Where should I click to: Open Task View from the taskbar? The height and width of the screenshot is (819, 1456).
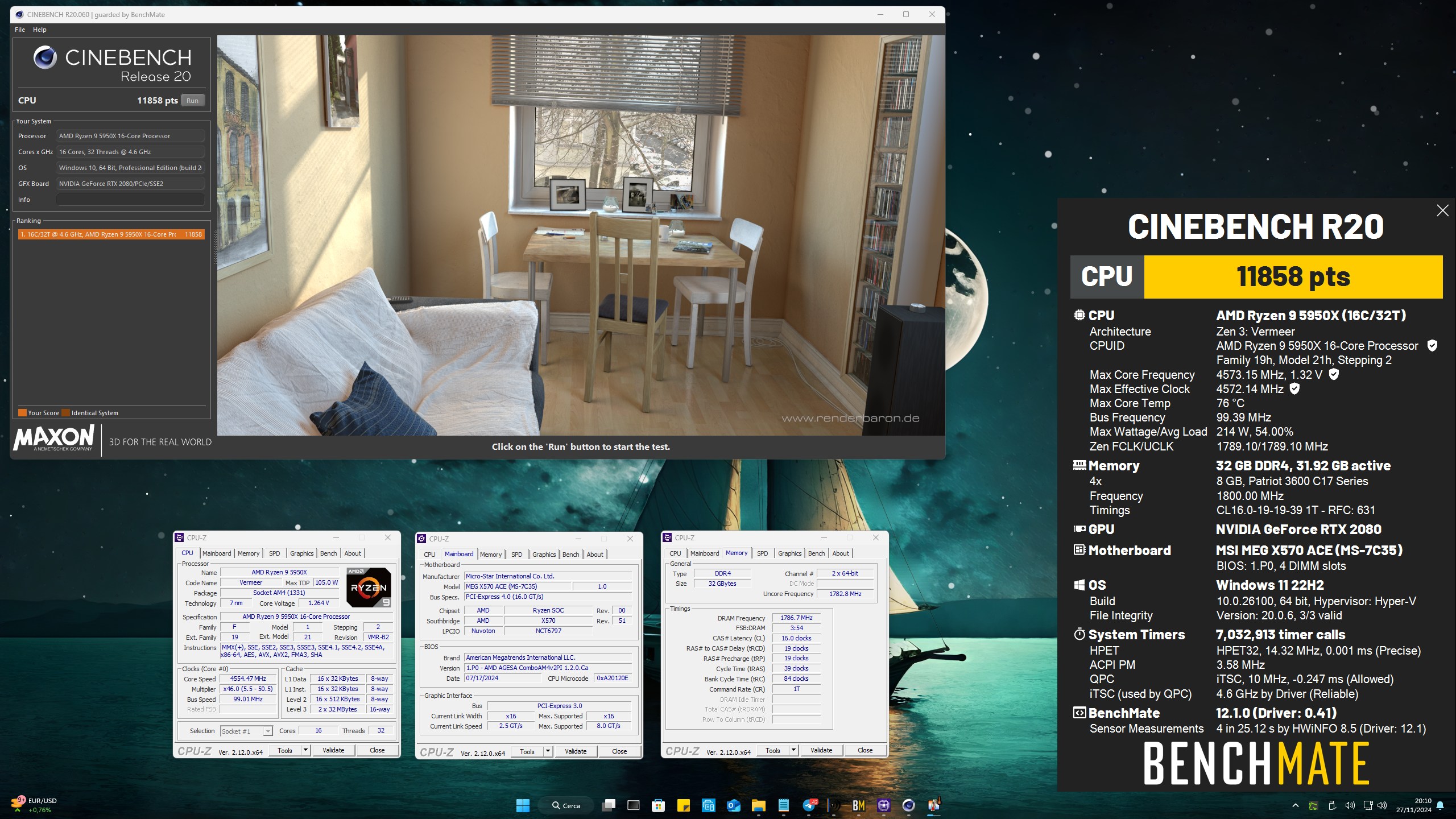(609, 805)
